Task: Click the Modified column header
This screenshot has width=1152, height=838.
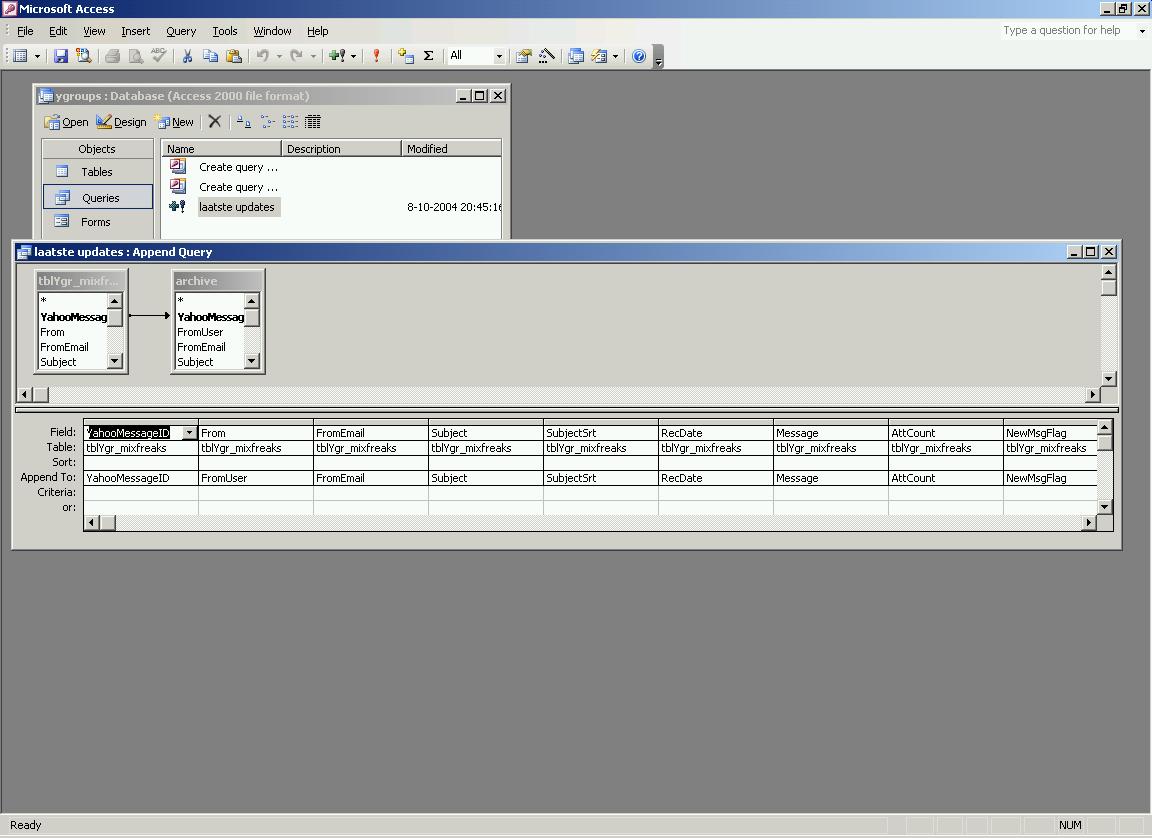Action: (x=451, y=148)
